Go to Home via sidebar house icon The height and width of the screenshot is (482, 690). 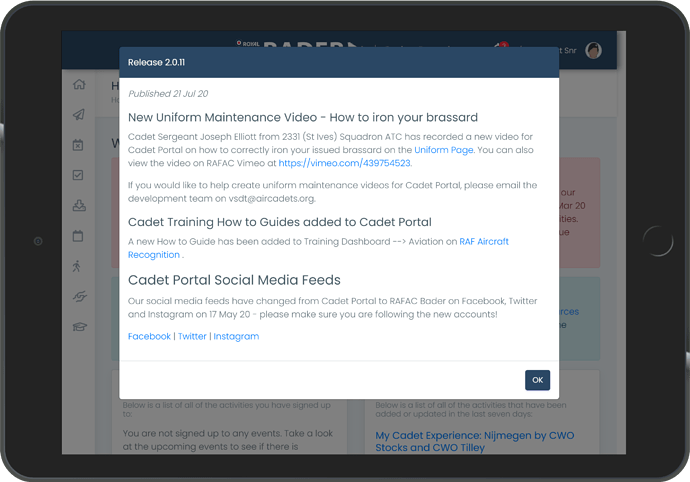click(79, 85)
